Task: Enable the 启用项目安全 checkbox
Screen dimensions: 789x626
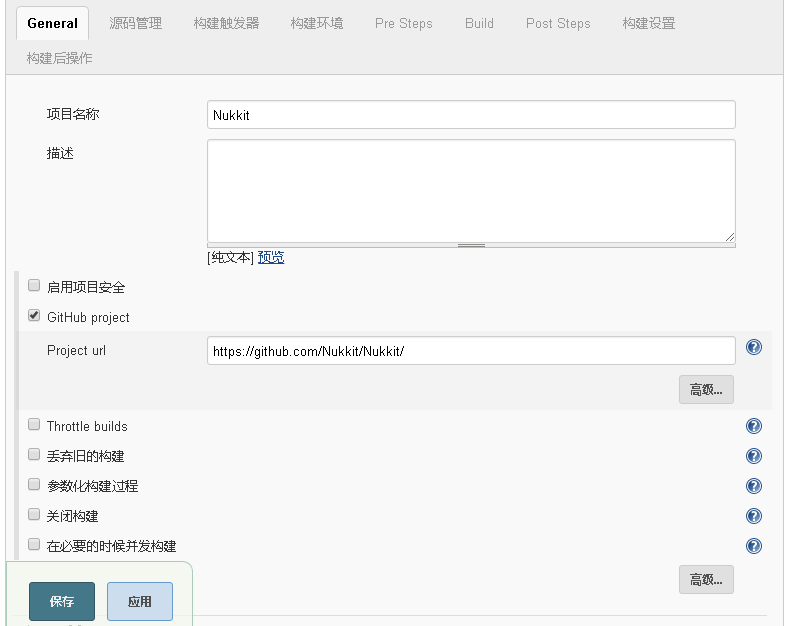Action: click(x=34, y=286)
